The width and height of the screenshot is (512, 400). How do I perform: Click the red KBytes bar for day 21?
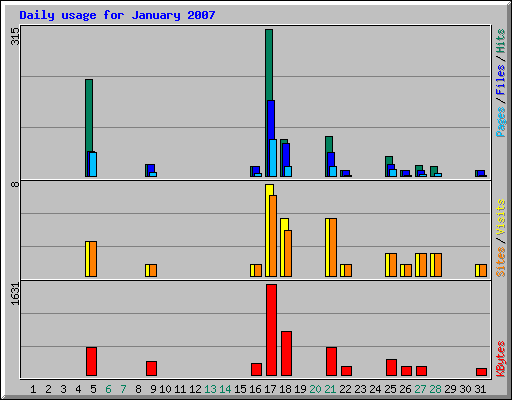coord(331,362)
